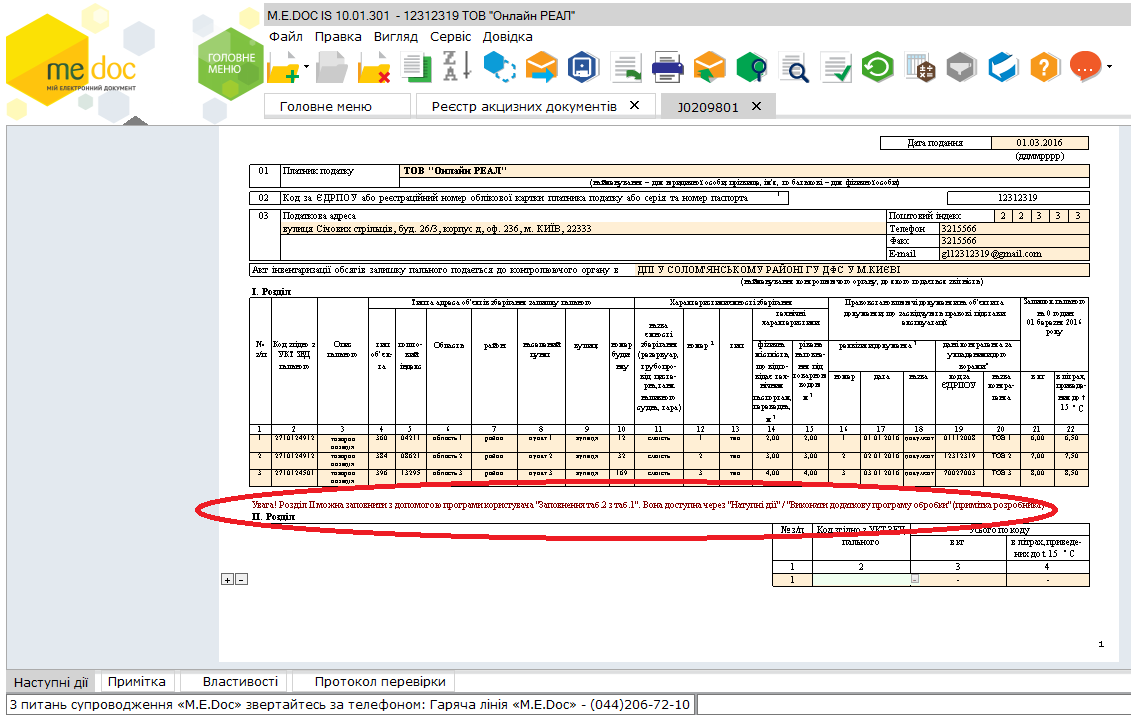
Task: Click the printer icon in toolbar
Action: [x=667, y=68]
